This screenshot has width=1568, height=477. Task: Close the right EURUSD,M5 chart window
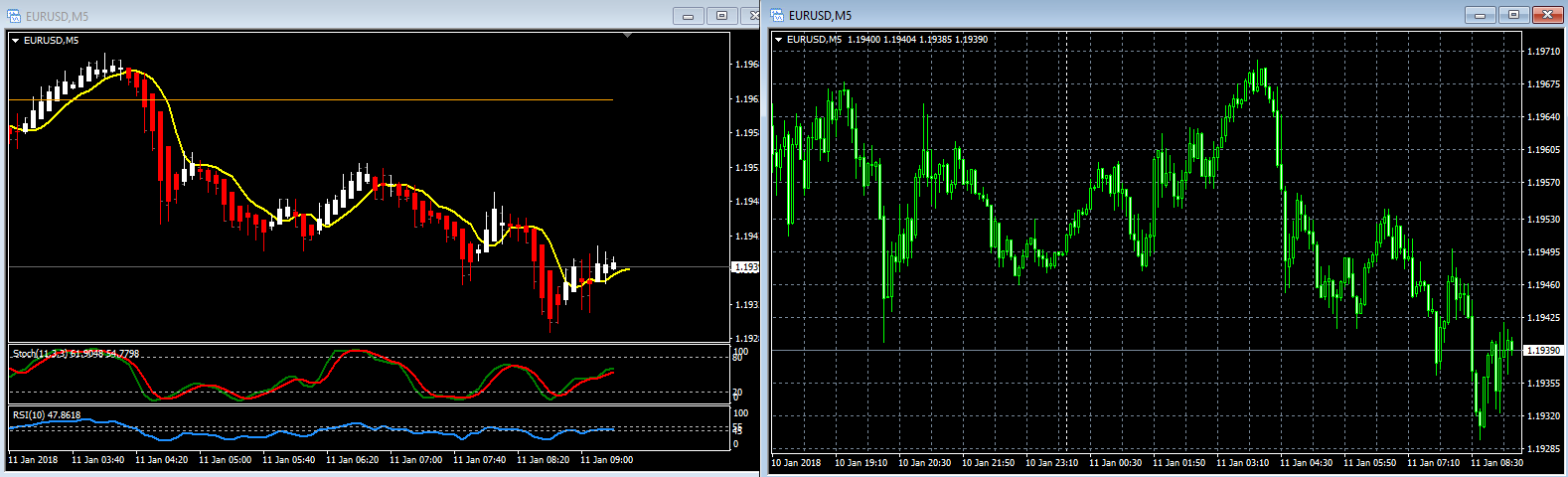[1548, 15]
